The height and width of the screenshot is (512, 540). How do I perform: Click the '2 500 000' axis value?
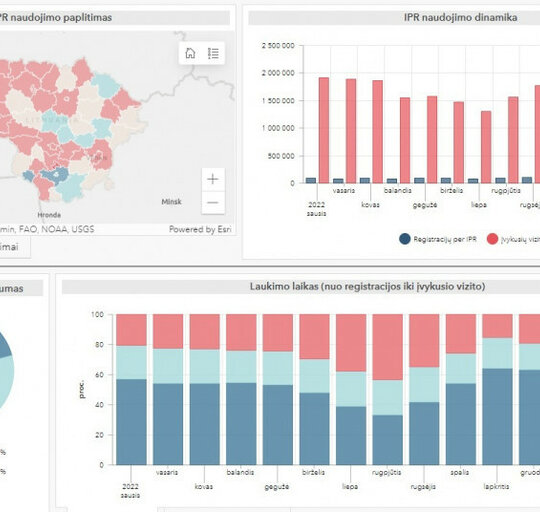[278, 45]
